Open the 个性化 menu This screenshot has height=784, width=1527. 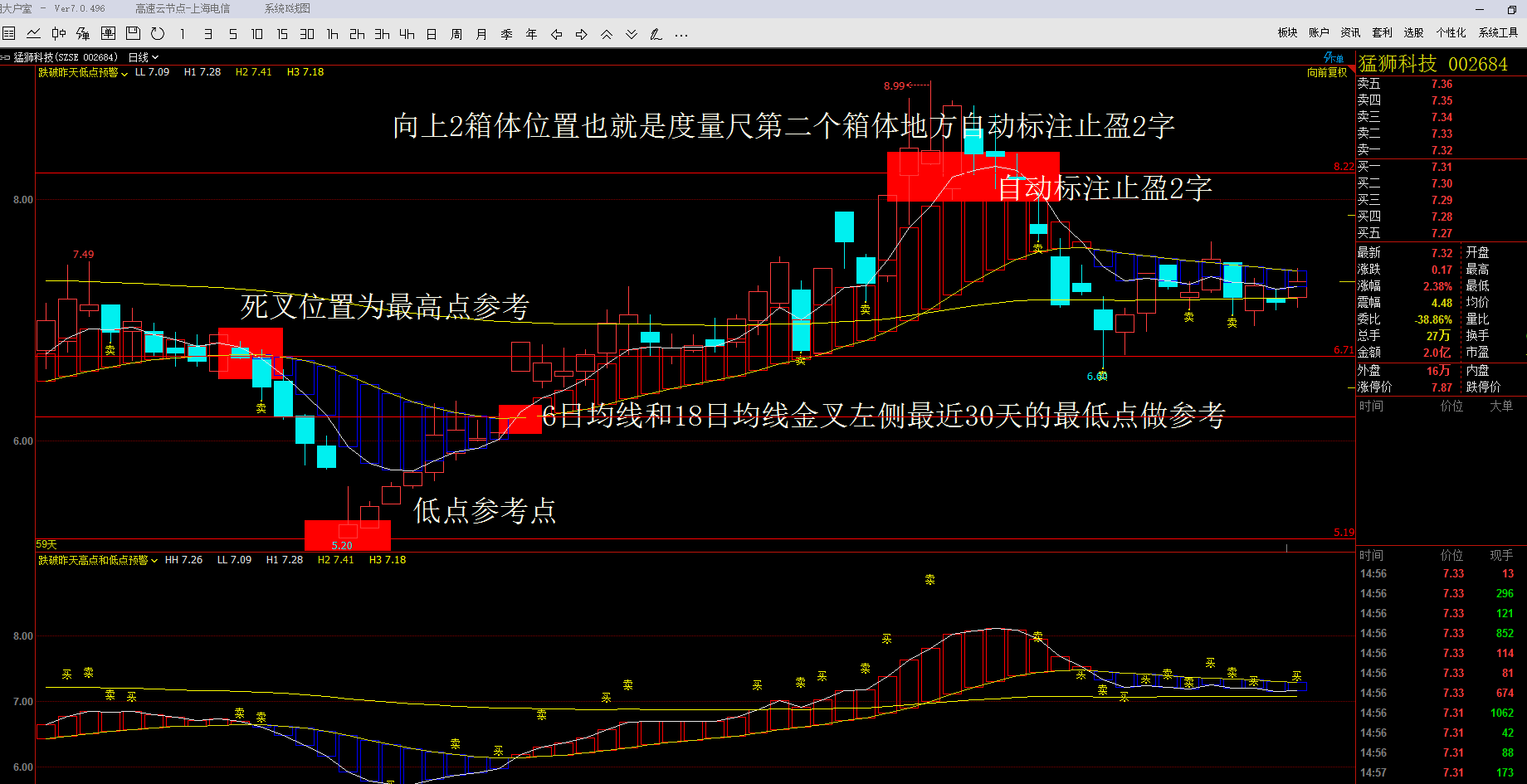tap(1451, 32)
